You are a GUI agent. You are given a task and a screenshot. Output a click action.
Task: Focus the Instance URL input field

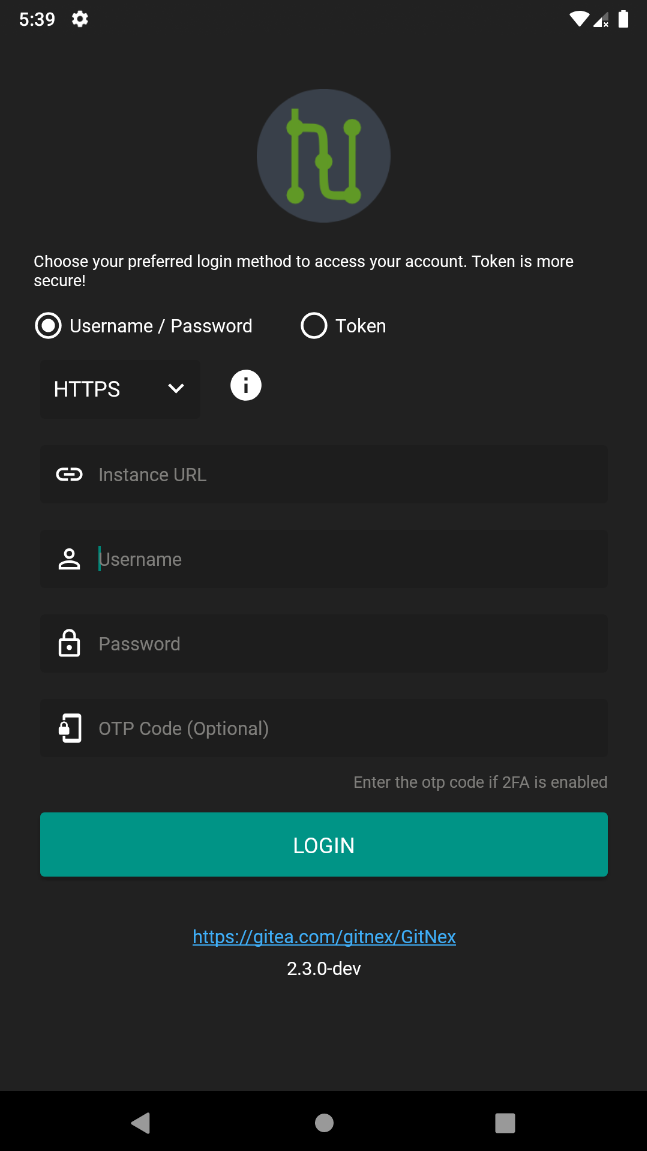point(340,474)
